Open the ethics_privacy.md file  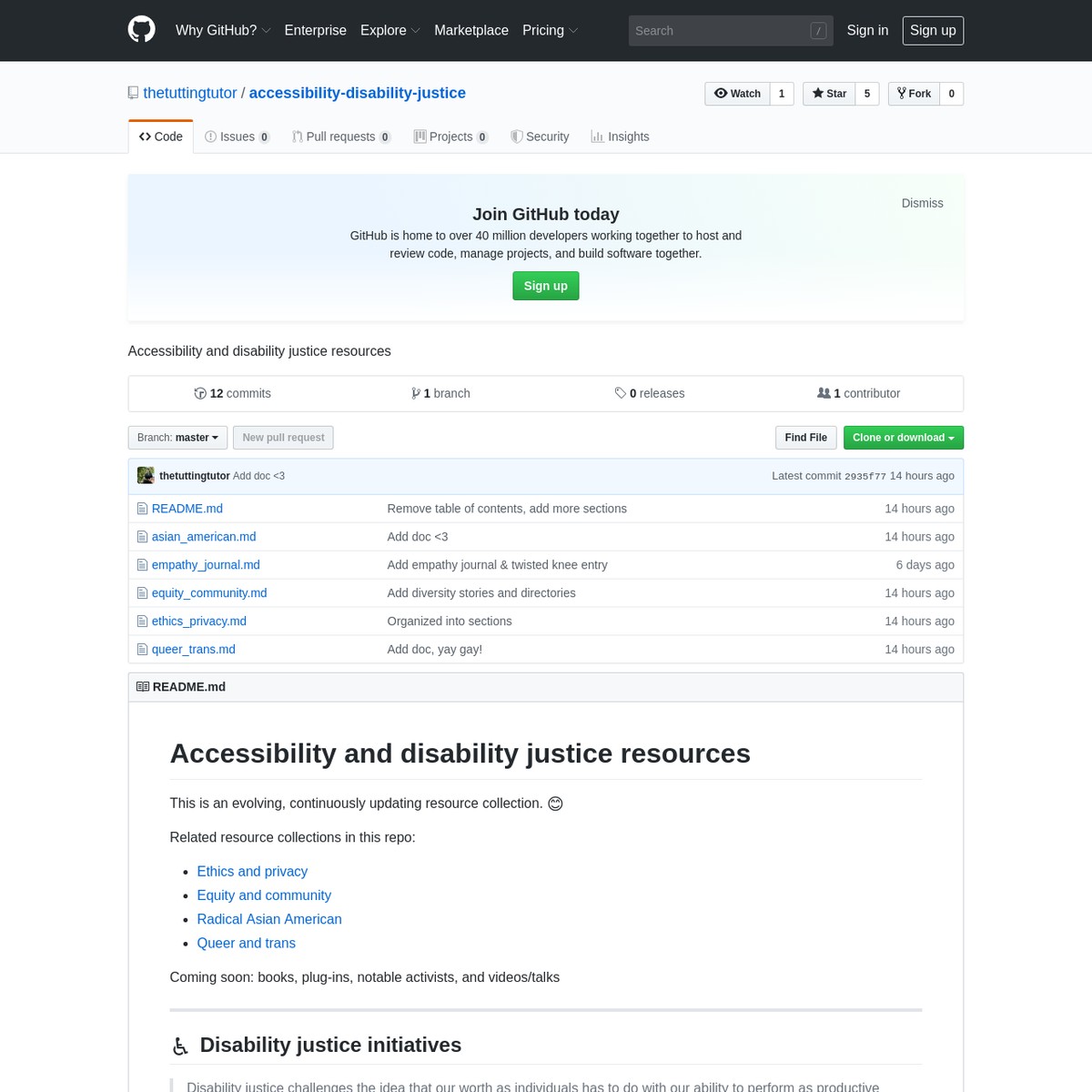(199, 622)
